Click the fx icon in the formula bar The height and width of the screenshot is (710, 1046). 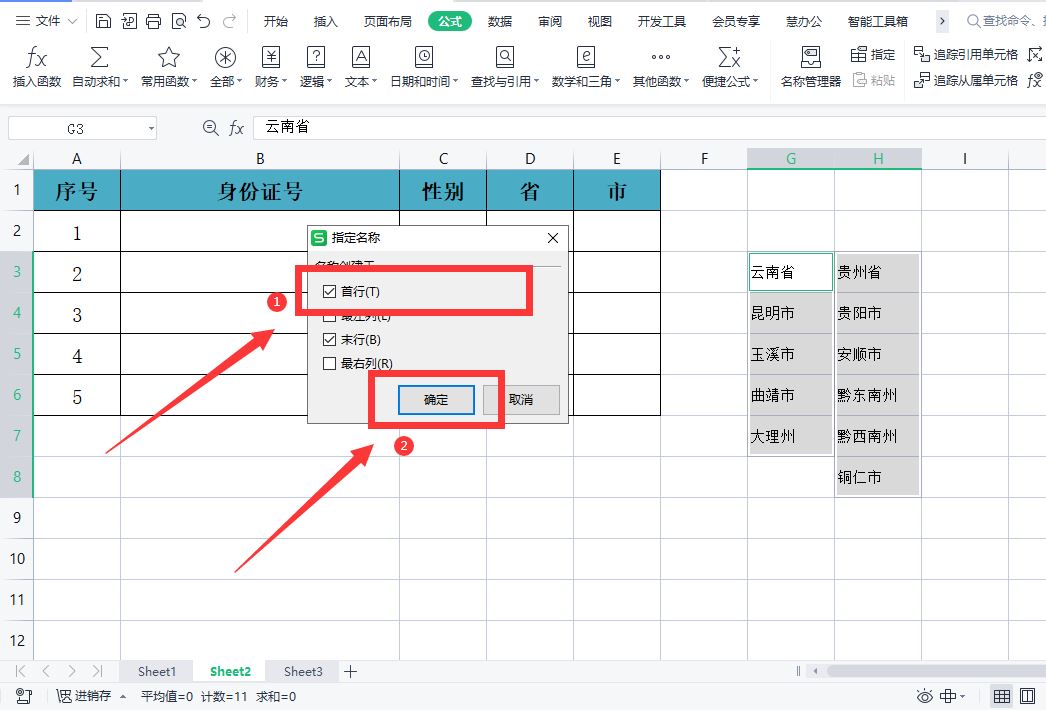236,128
